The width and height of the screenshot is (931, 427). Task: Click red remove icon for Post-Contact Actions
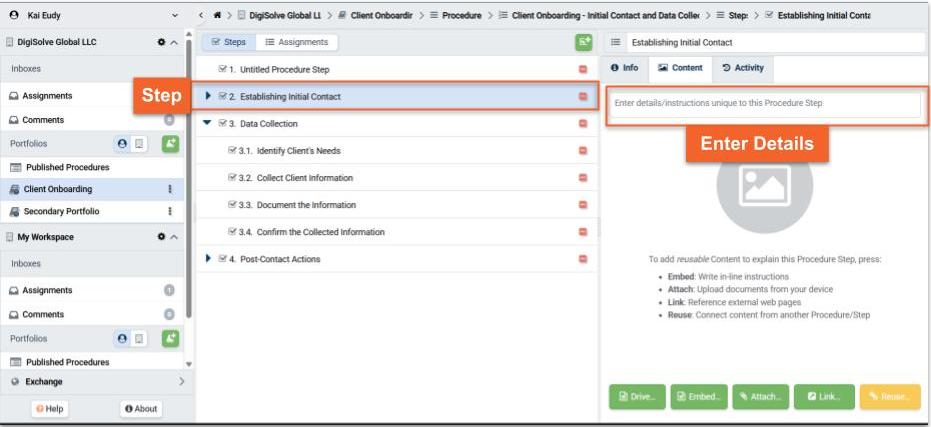[583, 259]
